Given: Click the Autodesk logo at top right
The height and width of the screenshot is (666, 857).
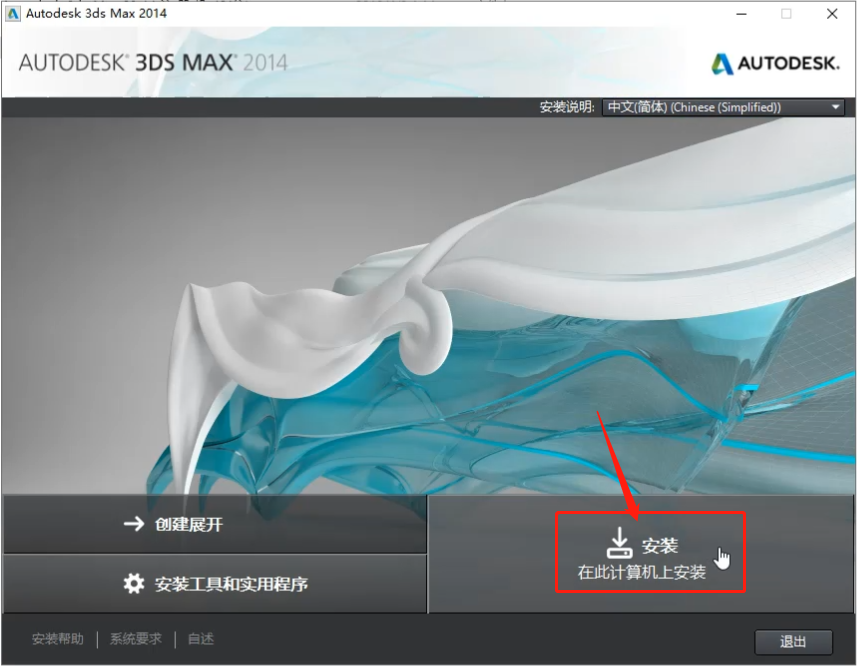Looking at the screenshot, I should 722,62.
